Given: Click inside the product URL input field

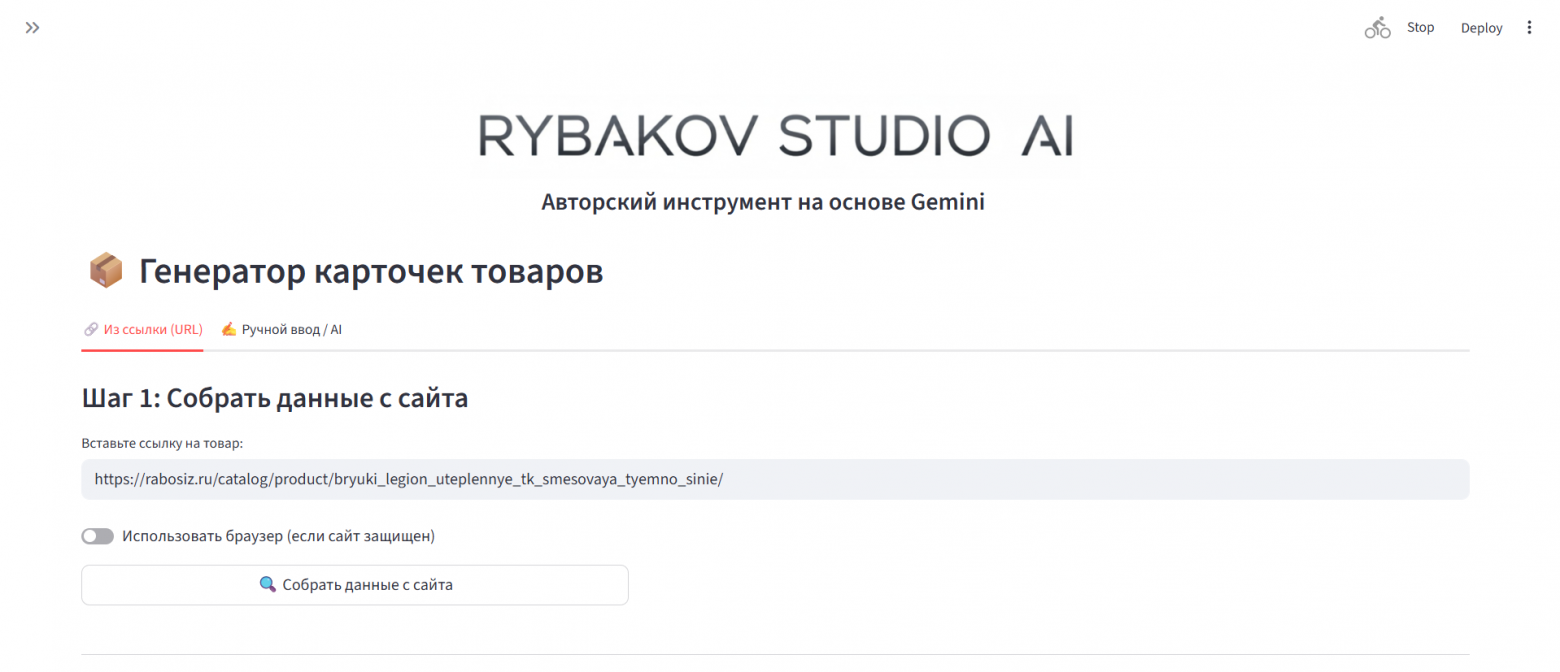Looking at the screenshot, I should click(775, 479).
